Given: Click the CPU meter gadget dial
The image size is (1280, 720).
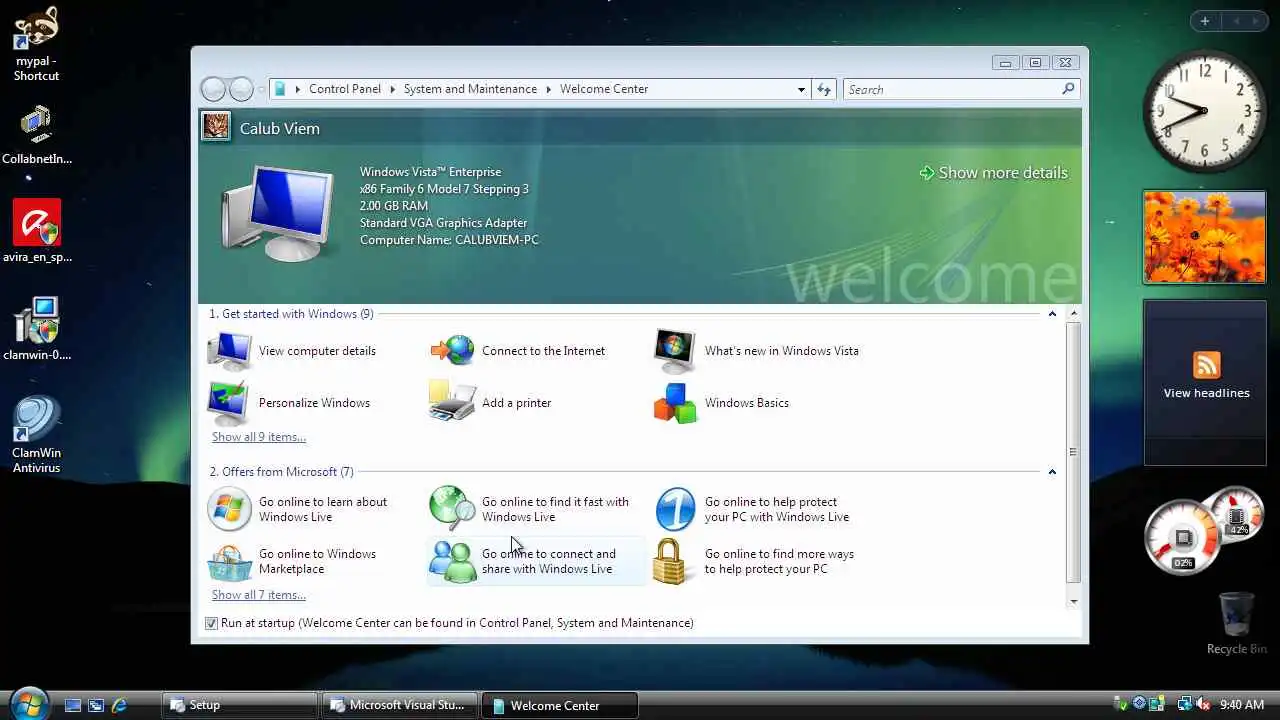Looking at the screenshot, I should tap(1183, 538).
